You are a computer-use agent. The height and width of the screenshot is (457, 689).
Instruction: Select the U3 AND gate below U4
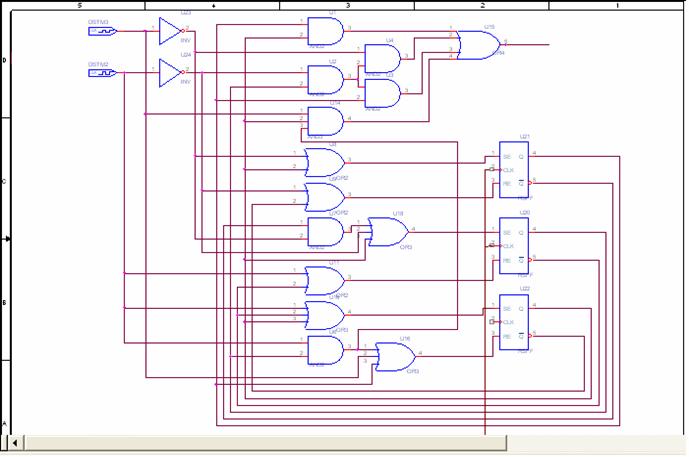click(383, 93)
